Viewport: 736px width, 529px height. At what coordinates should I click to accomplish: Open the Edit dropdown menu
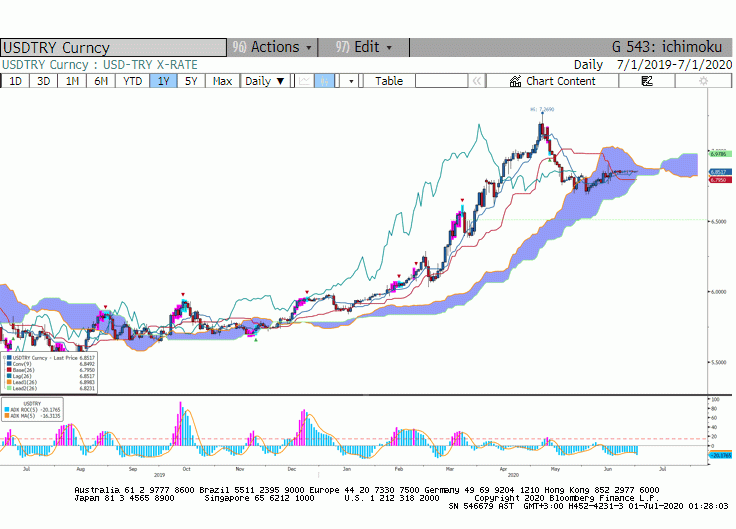click(x=363, y=47)
